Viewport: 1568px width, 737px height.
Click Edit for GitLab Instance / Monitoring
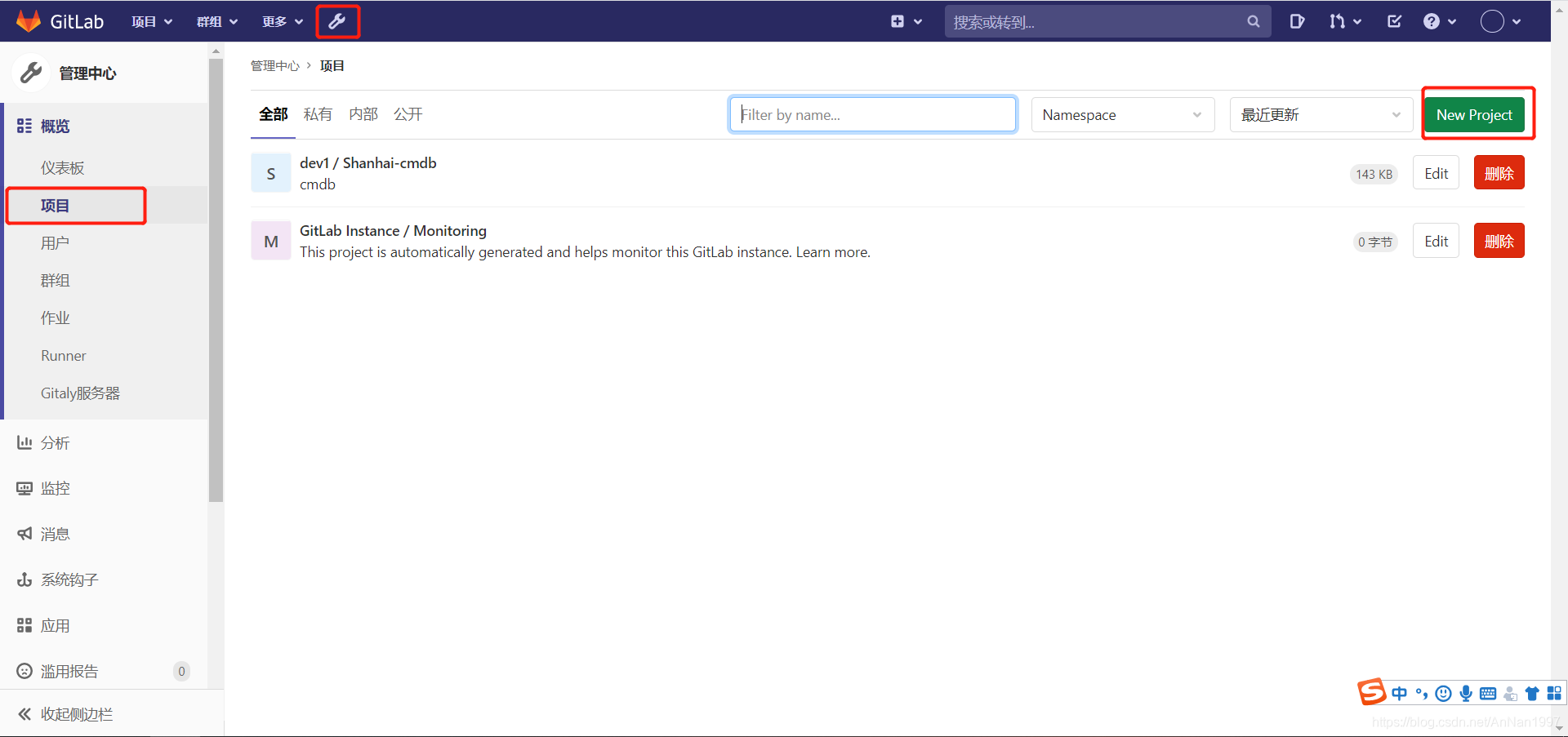click(x=1436, y=241)
